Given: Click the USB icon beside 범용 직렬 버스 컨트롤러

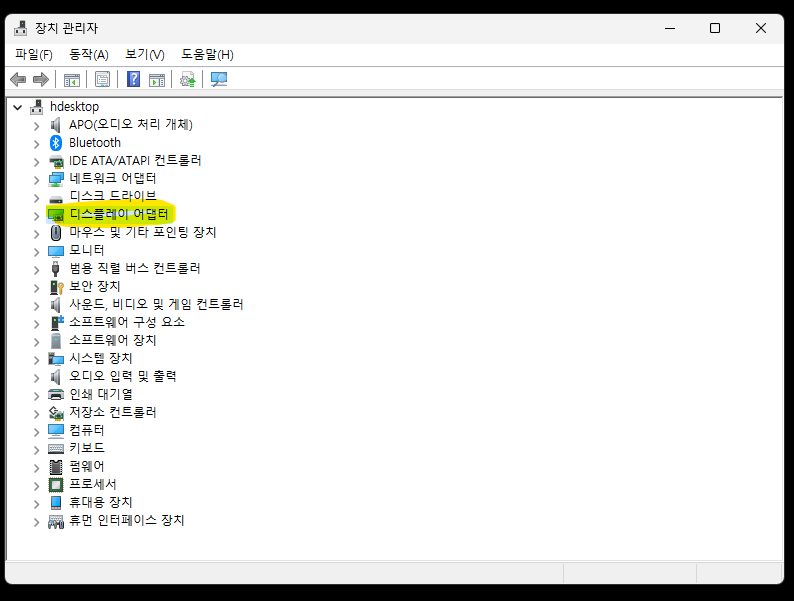Looking at the screenshot, I should tap(56, 269).
